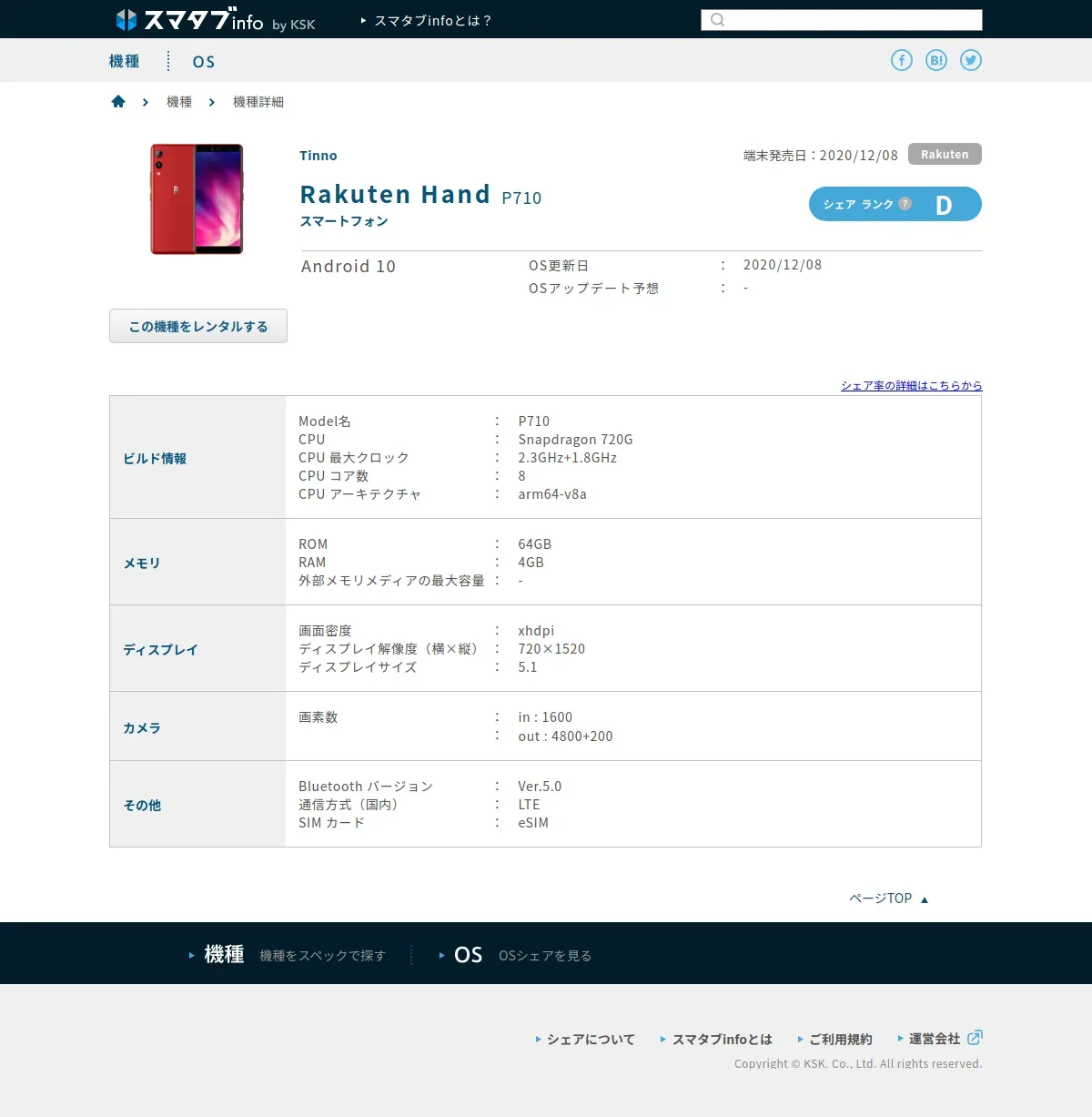Click the シェア ランク D badge
The width and height of the screenshot is (1092, 1117).
coord(895,204)
